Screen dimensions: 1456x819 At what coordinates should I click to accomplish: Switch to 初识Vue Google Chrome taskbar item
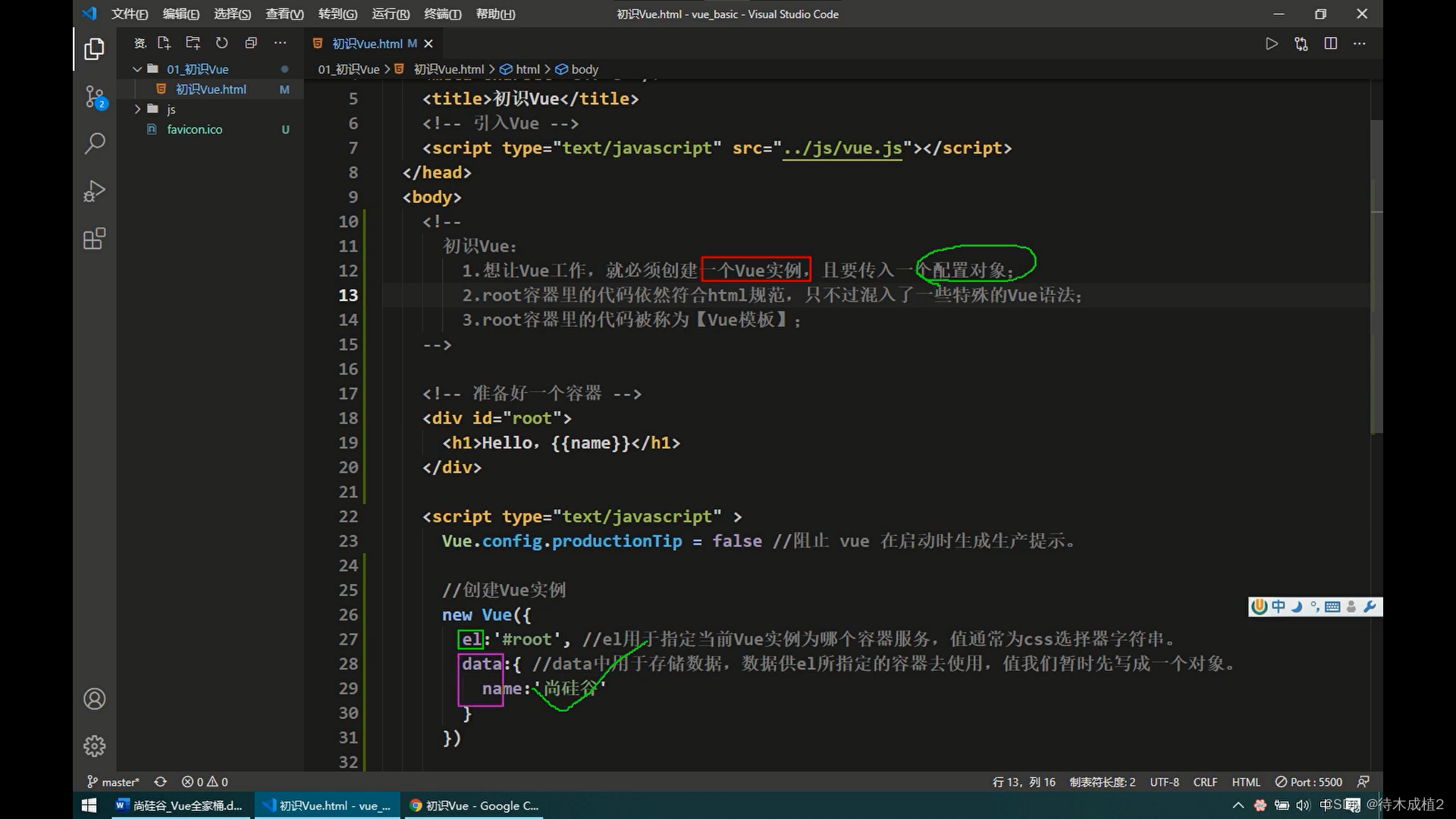[x=474, y=805]
